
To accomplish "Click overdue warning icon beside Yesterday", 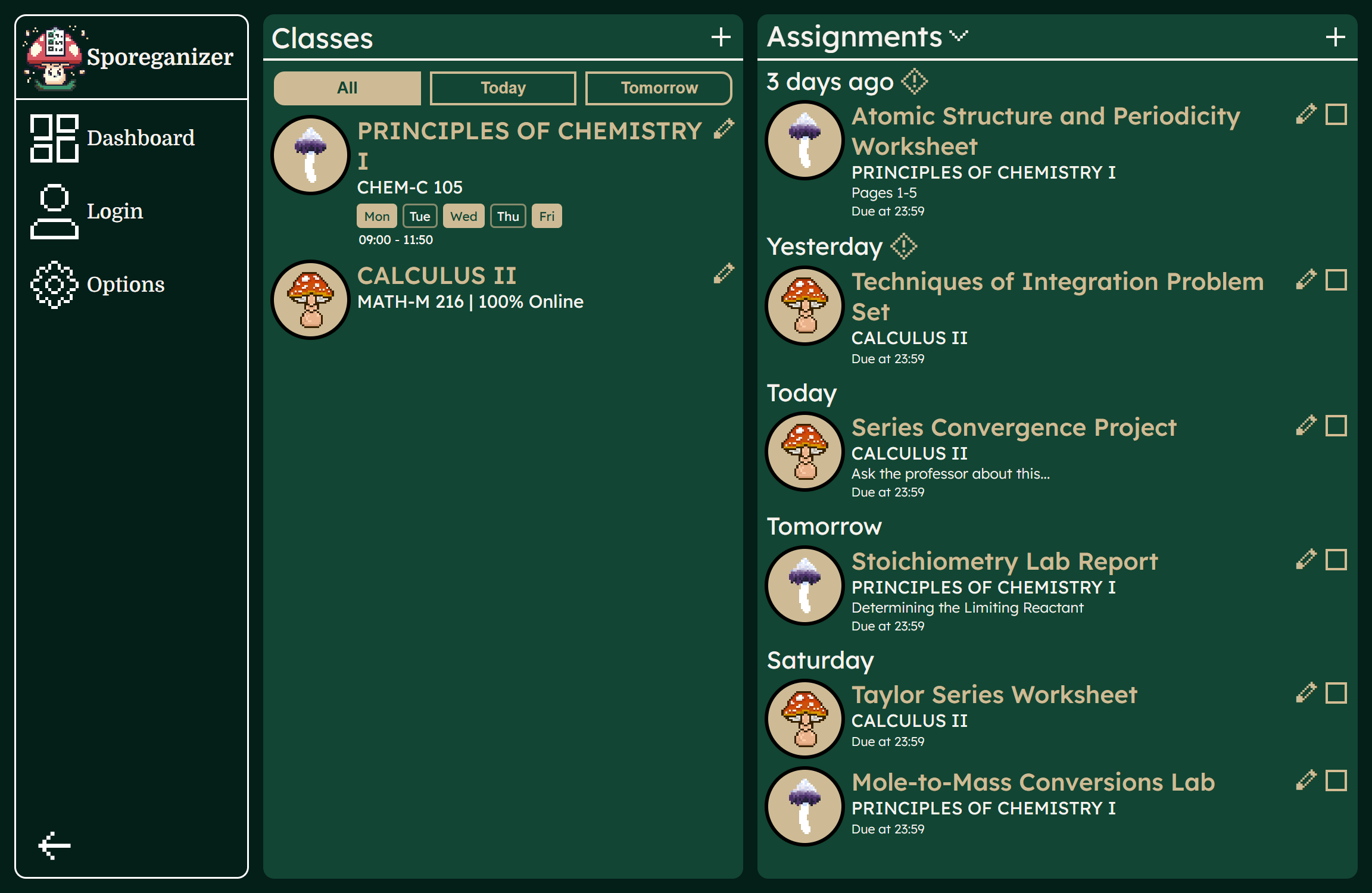I will pyautogui.click(x=904, y=246).
